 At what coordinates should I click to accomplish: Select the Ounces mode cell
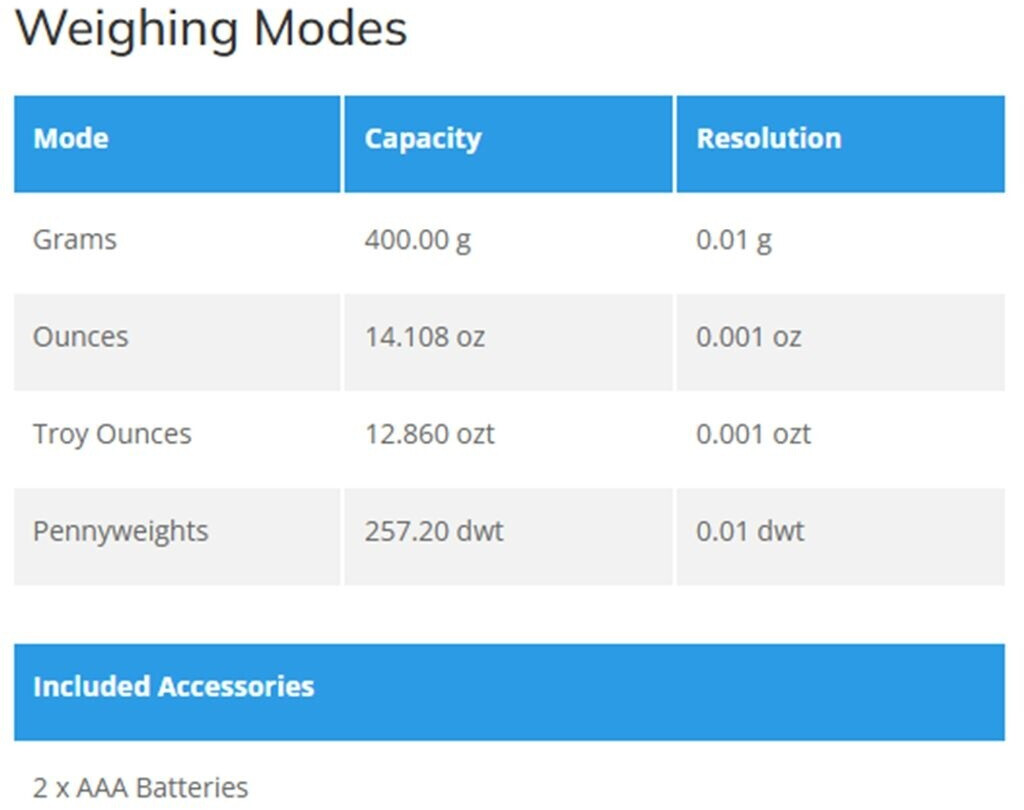tap(81, 337)
